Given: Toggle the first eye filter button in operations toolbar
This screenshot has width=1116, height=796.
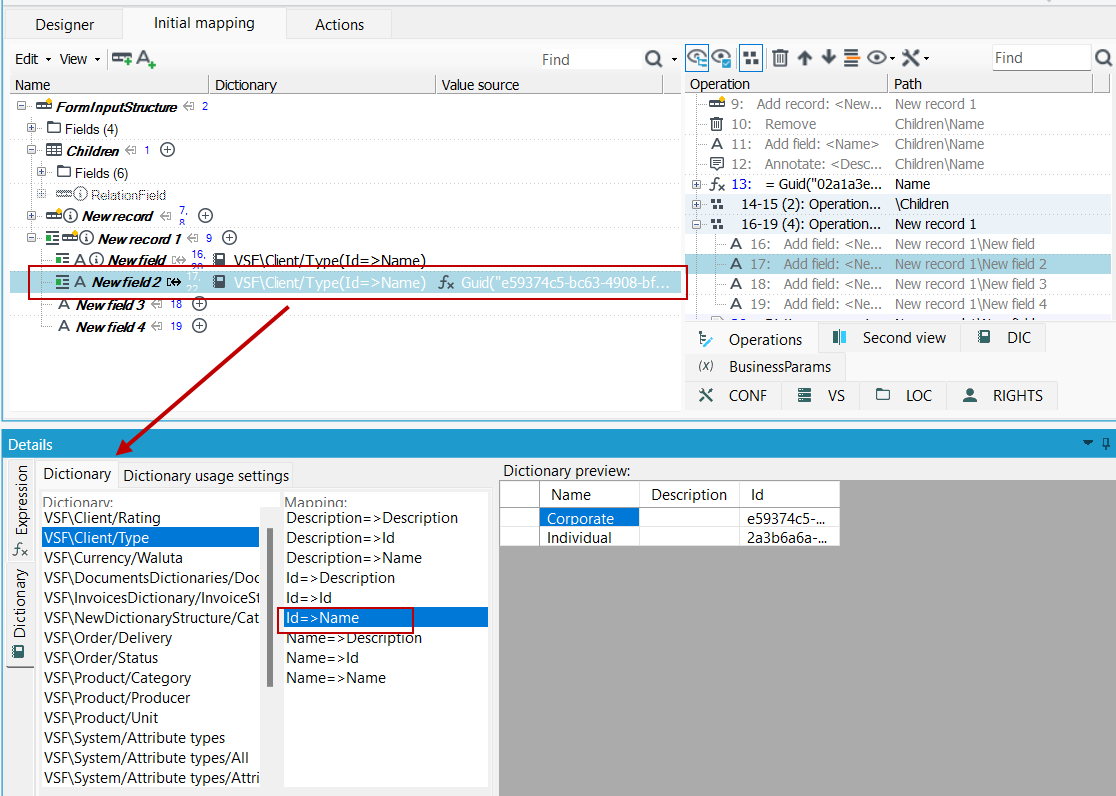Looking at the screenshot, I should (x=697, y=58).
